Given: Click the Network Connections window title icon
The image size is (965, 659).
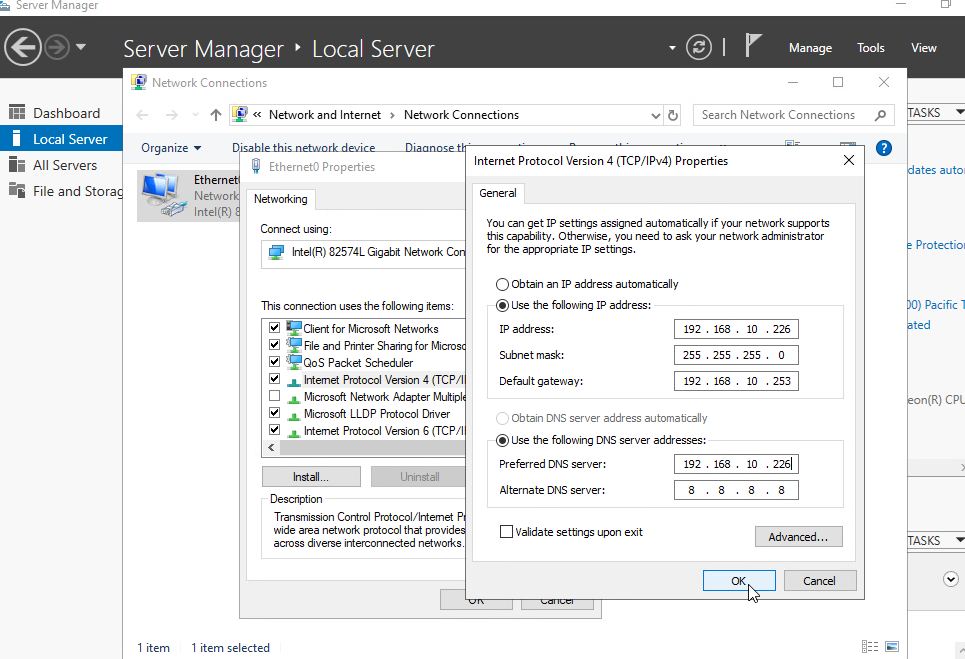Looking at the screenshot, I should tap(139, 82).
